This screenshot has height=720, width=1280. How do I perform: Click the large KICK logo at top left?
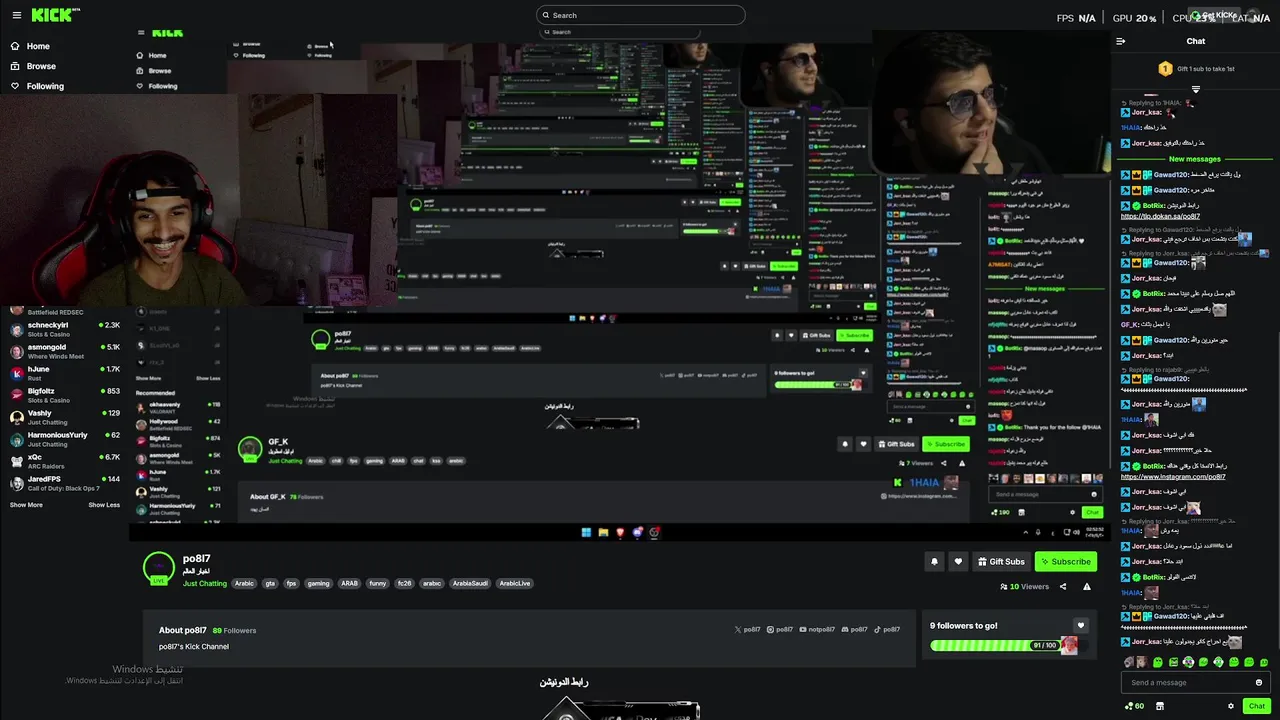tap(52, 15)
